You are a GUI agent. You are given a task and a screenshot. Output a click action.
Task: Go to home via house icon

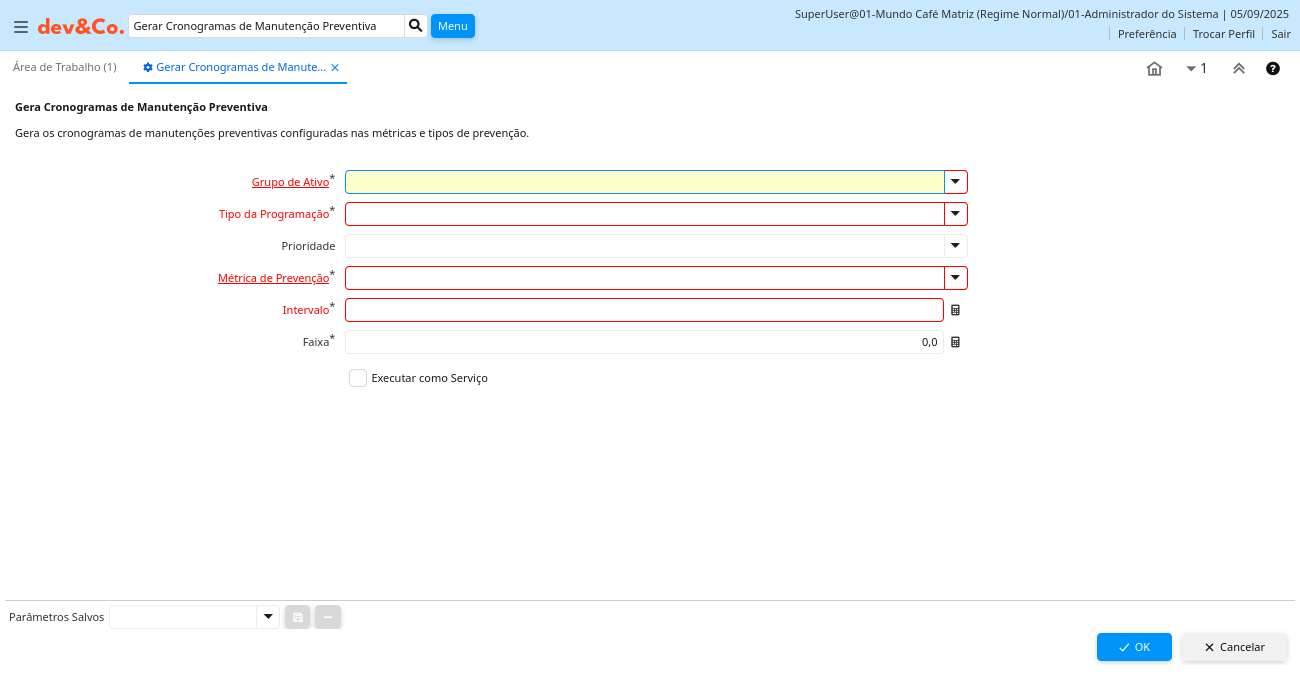pyautogui.click(x=1154, y=69)
